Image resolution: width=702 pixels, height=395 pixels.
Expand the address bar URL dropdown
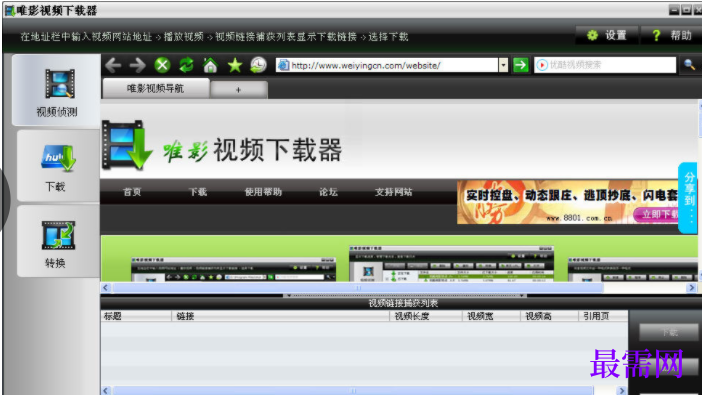[504, 65]
